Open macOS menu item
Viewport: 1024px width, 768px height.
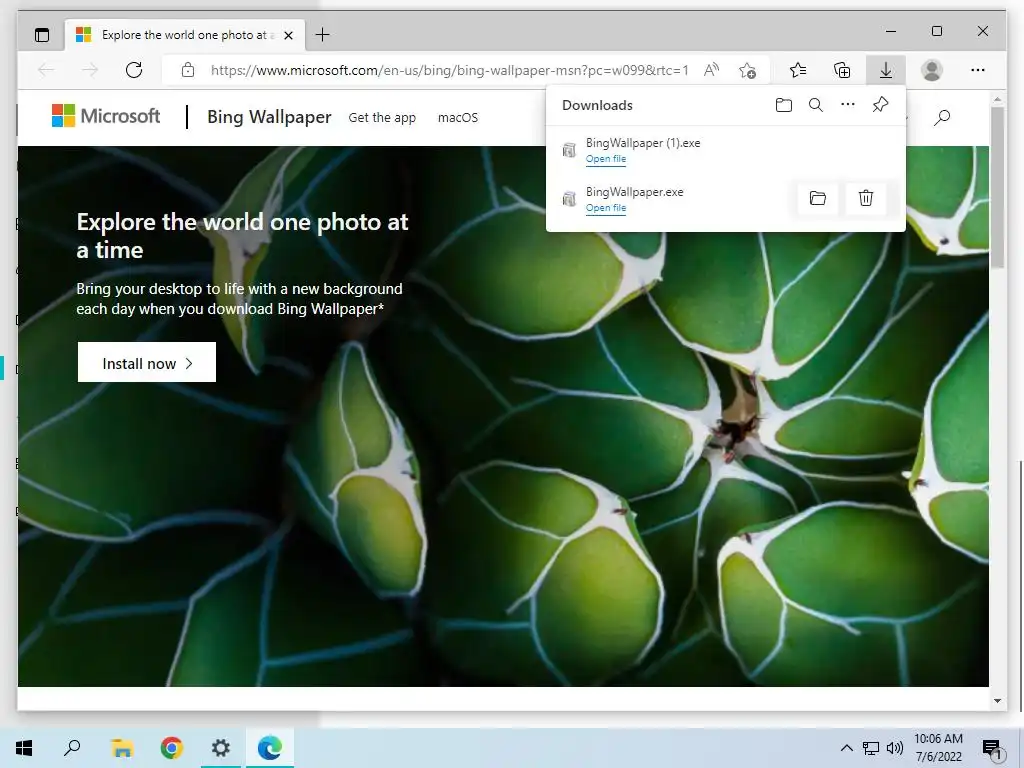click(458, 118)
